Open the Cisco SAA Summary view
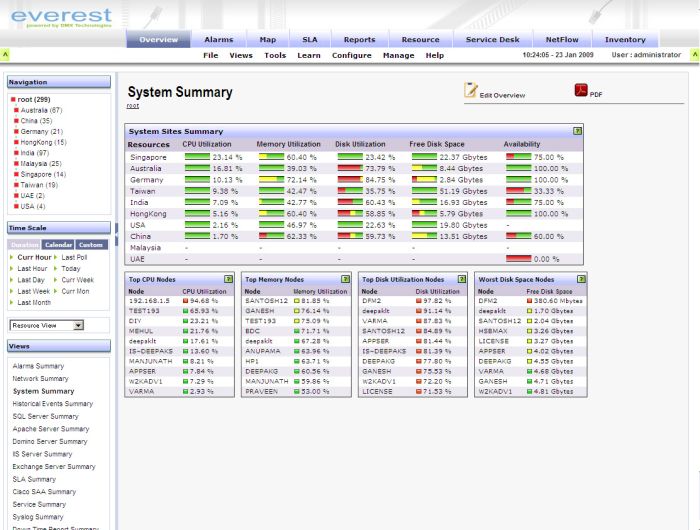 tap(44, 492)
